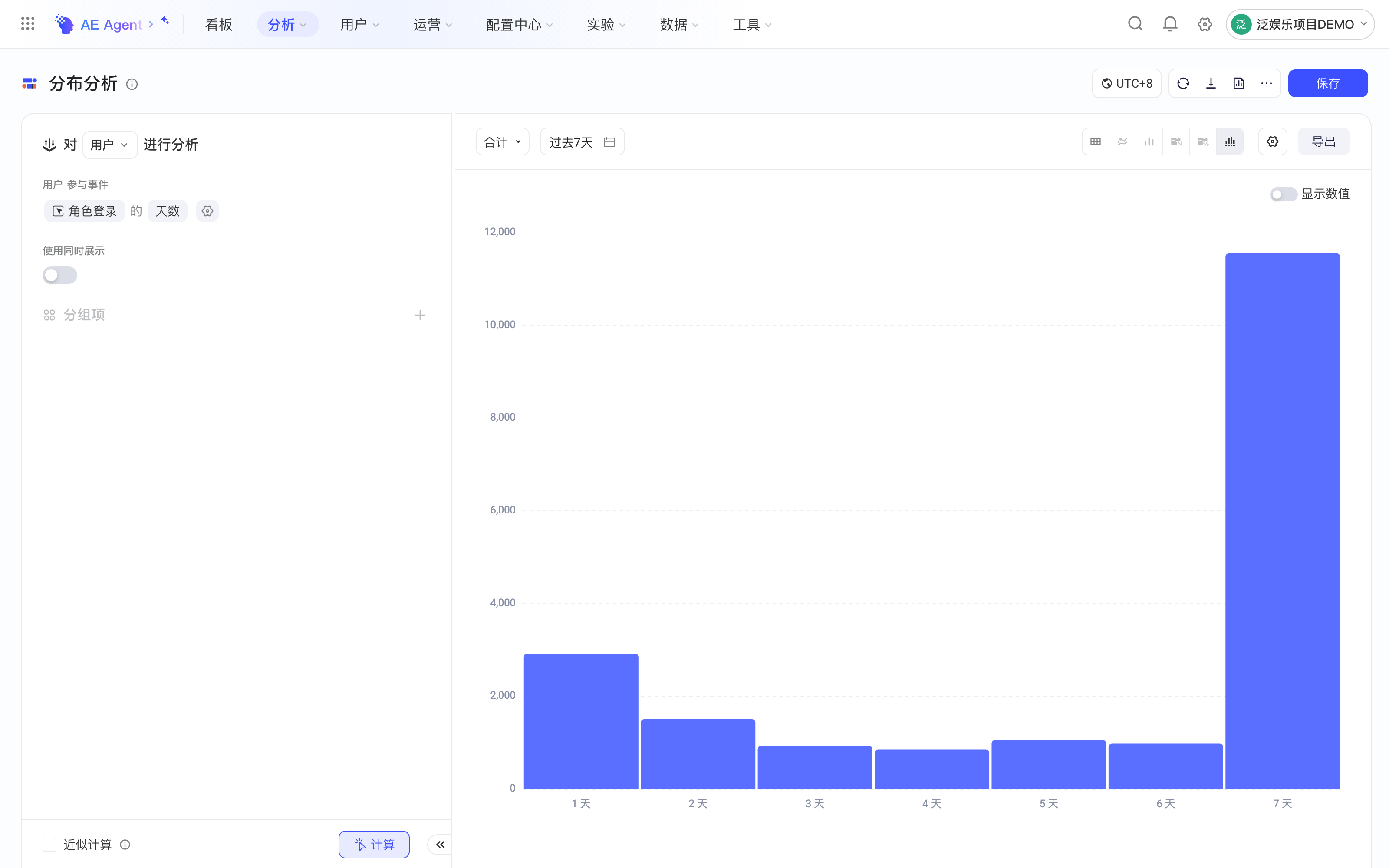This screenshot has height=868, width=1389.
Task: Open the 运营 navigation menu
Action: [432, 24]
